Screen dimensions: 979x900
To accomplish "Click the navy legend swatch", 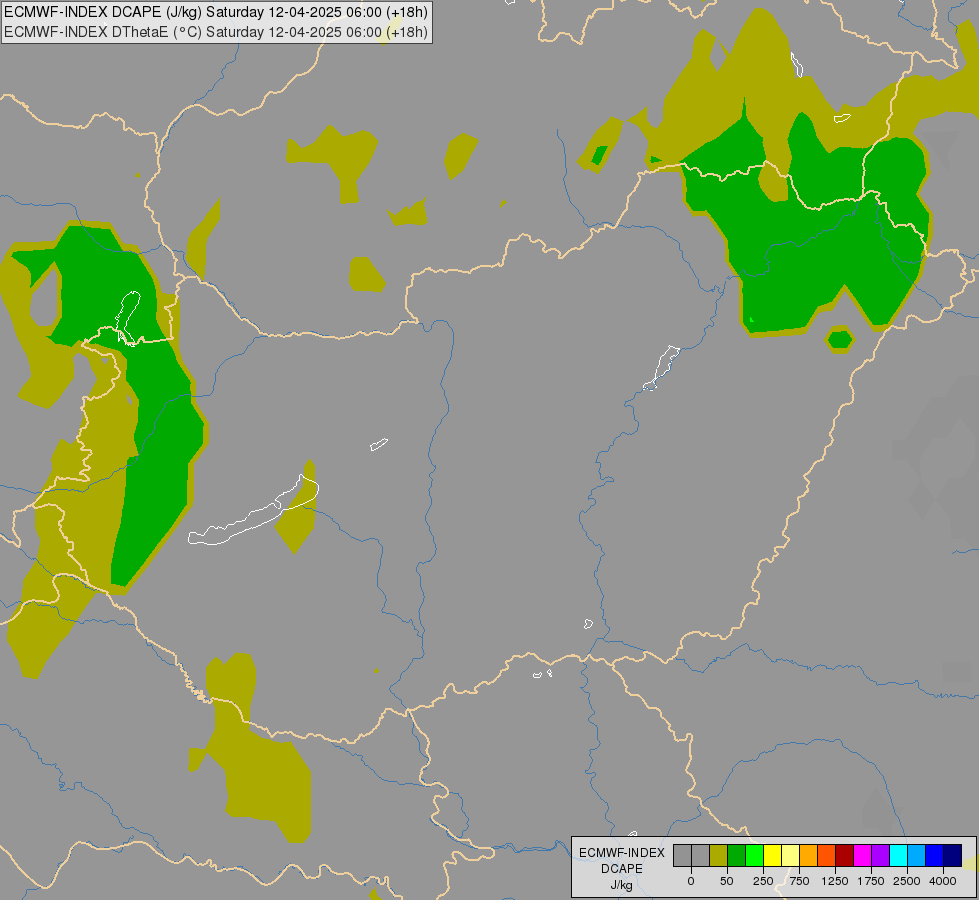I will tap(953, 855).
